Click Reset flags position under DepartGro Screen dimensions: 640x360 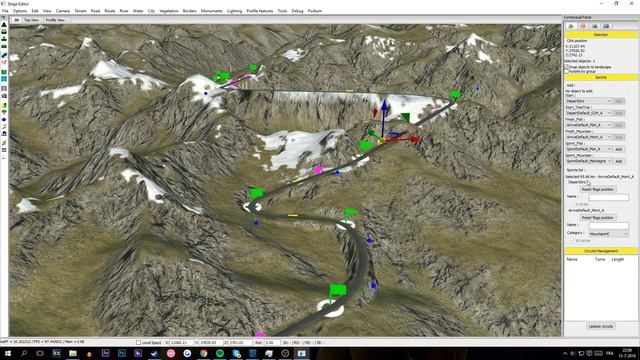[598, 189]
